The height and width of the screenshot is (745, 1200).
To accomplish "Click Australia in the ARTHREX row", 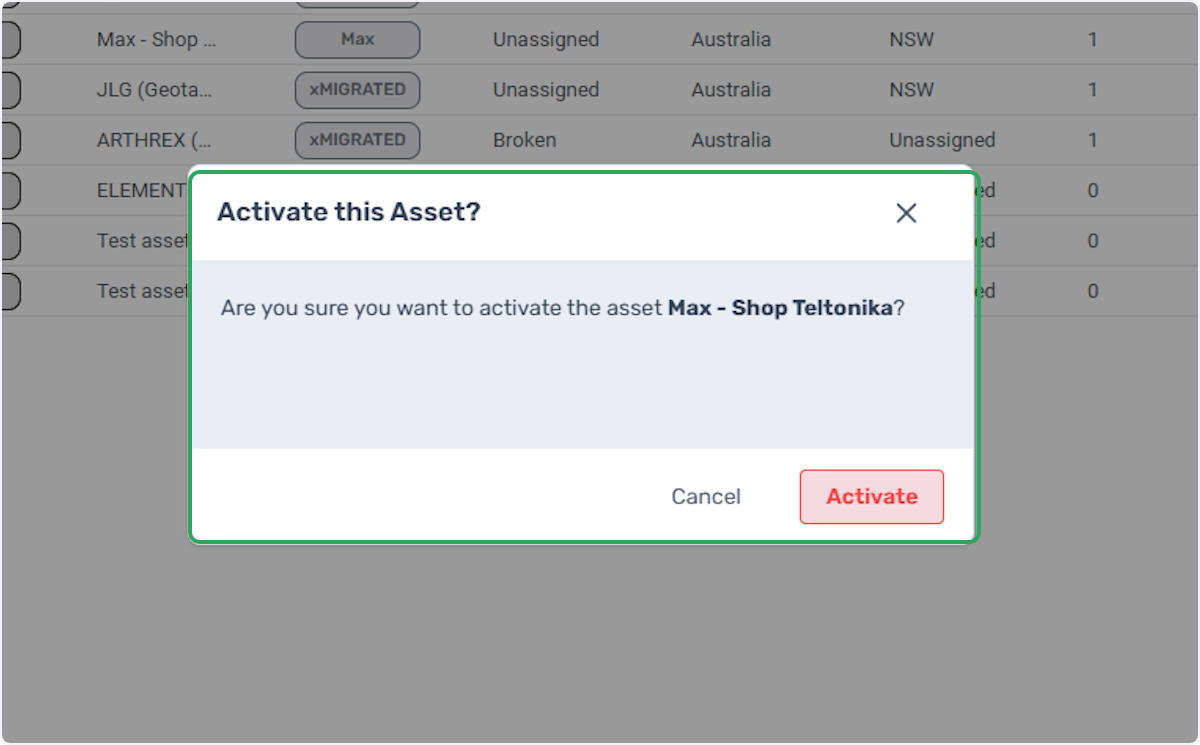I will [x=731, y=140].
